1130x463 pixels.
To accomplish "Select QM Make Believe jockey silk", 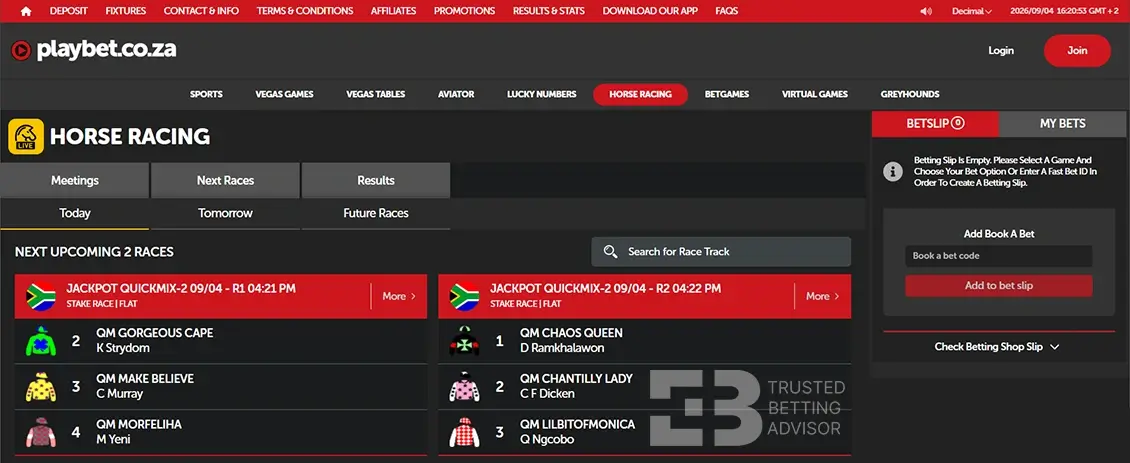I will click(41, 387).
